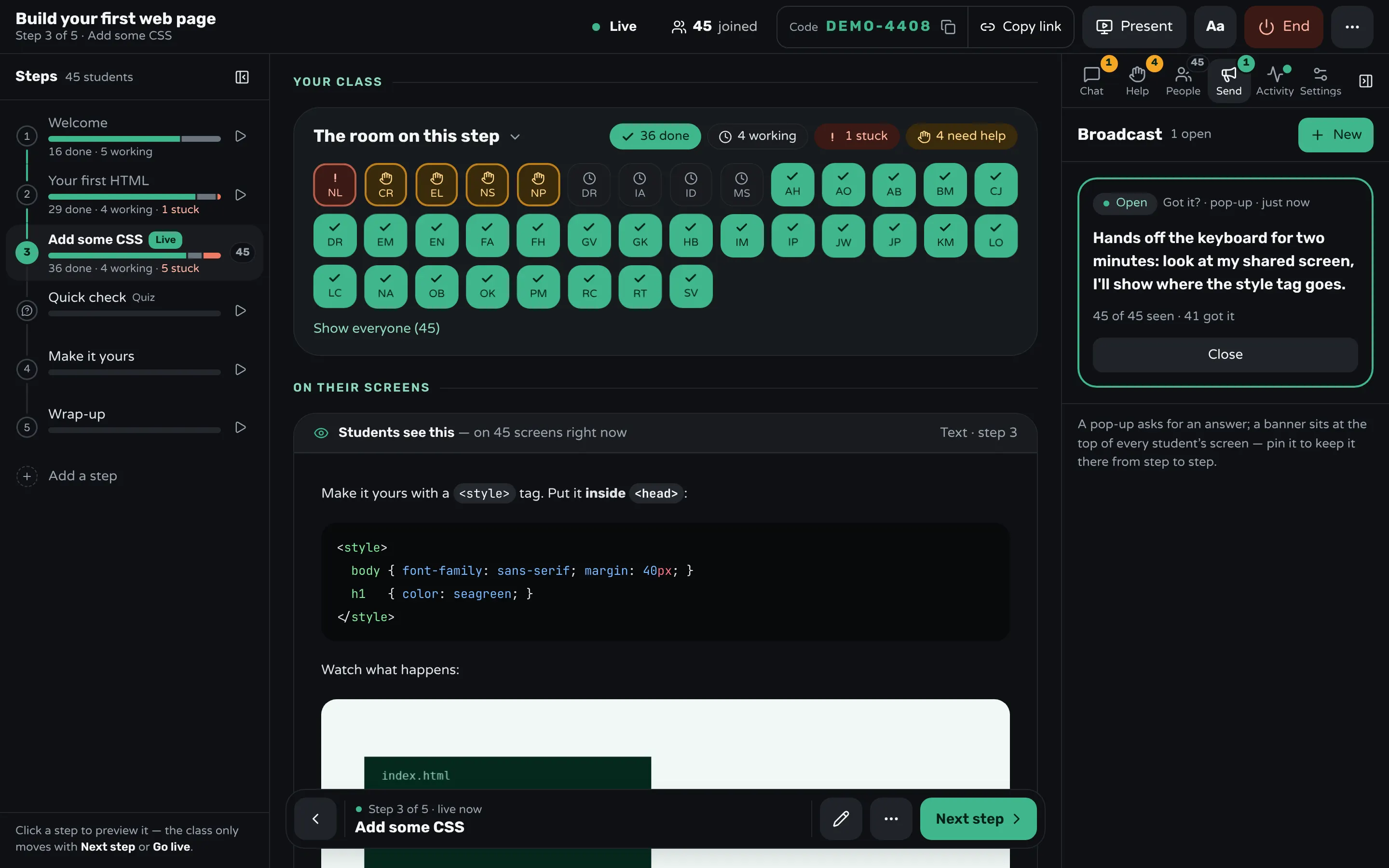Close the open broadcast pop-up

(1225, 355)
